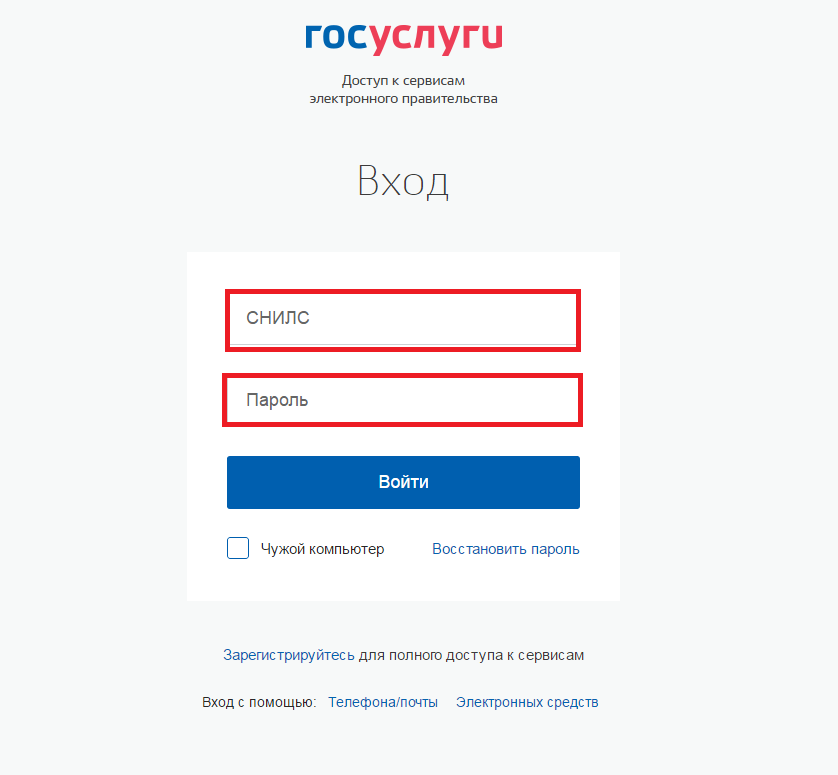Image resolution: width=838 pixels, height=775 pixels.
Task: Follow the Зарегистрируйтесь registration link
Action: [x=289, y=655]
